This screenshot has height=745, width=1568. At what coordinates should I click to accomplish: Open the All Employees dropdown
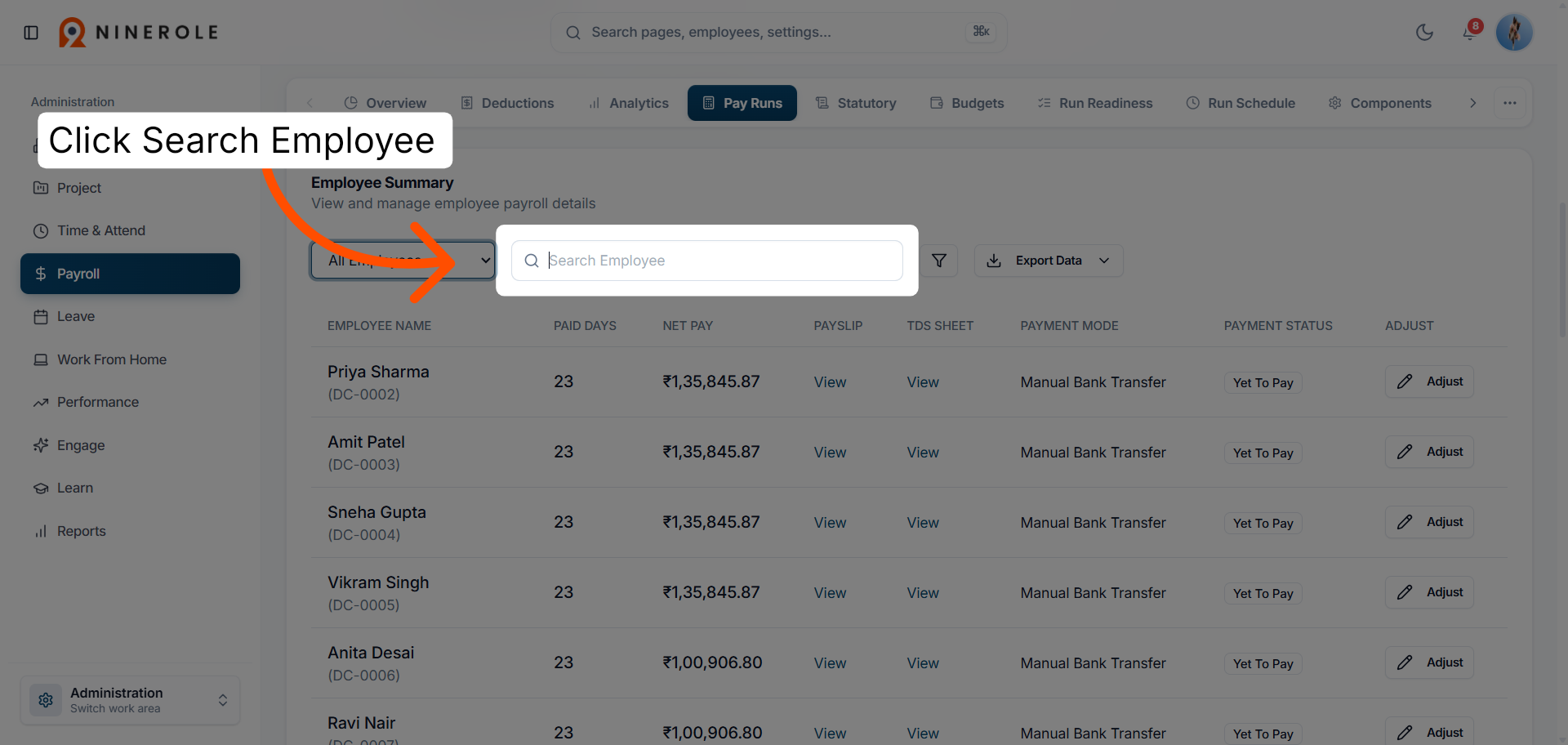pos(403,261)
